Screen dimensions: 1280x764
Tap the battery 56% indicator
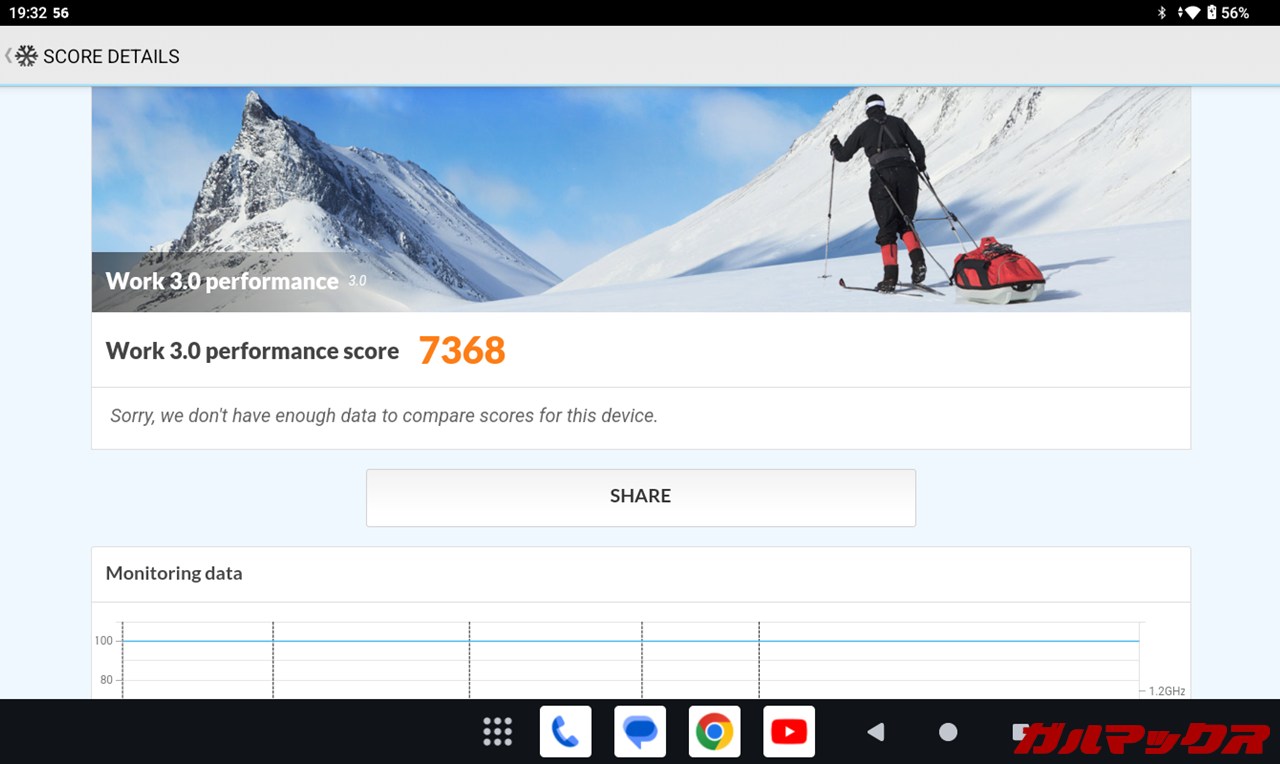pos(1228,13)
